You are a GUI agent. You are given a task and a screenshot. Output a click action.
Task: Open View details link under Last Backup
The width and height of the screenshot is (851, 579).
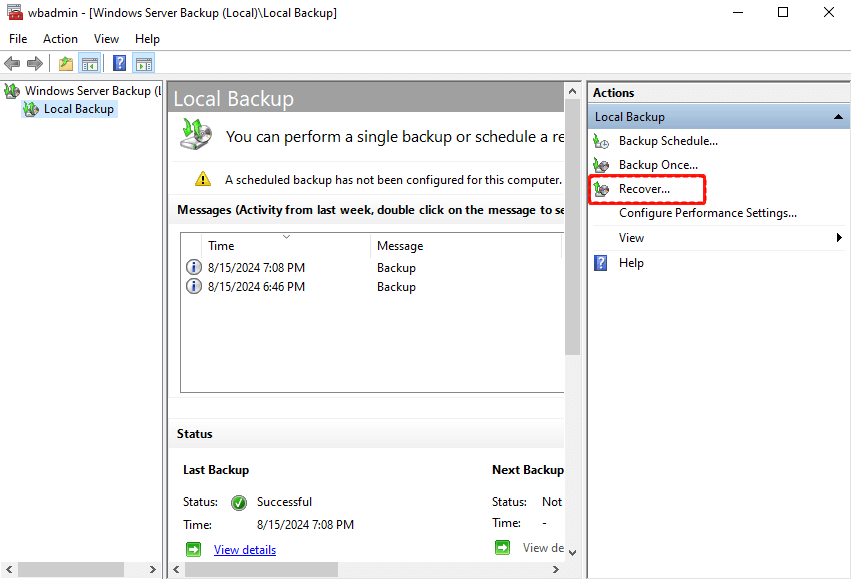point(245,550)
